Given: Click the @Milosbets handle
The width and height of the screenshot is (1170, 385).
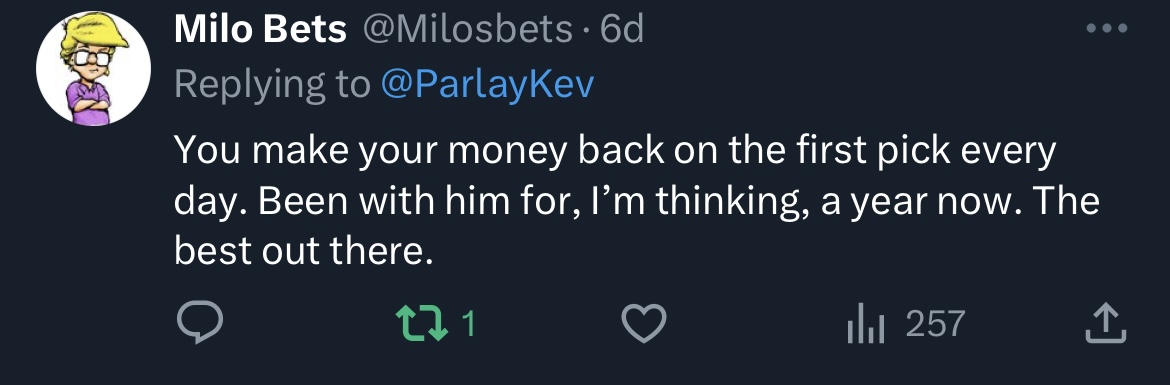Looking at the screenshot, I should [x=468, y=30].
